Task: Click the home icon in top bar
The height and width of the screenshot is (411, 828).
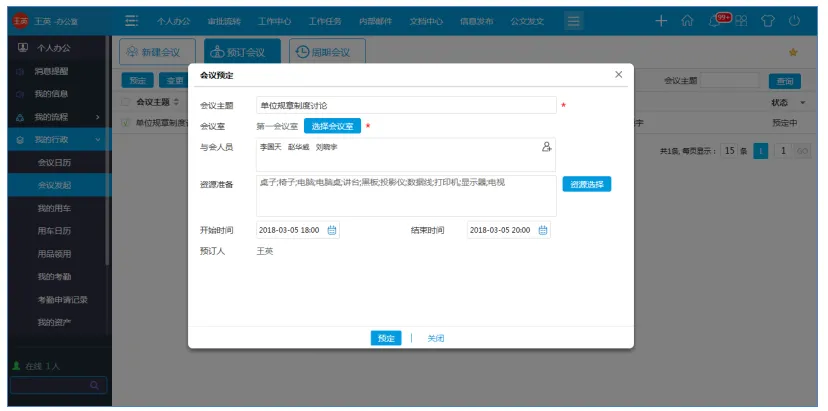Action: (x=687, y=20)
